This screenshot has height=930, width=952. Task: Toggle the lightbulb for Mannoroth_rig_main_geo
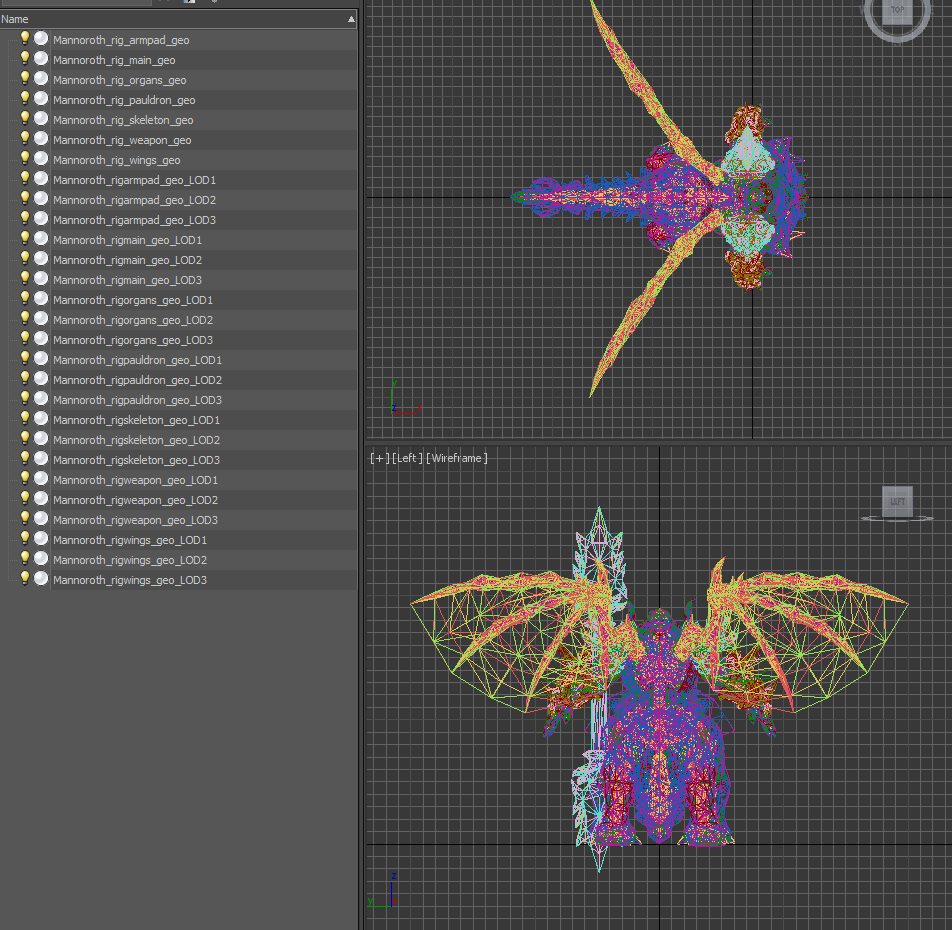click(25, 59)
